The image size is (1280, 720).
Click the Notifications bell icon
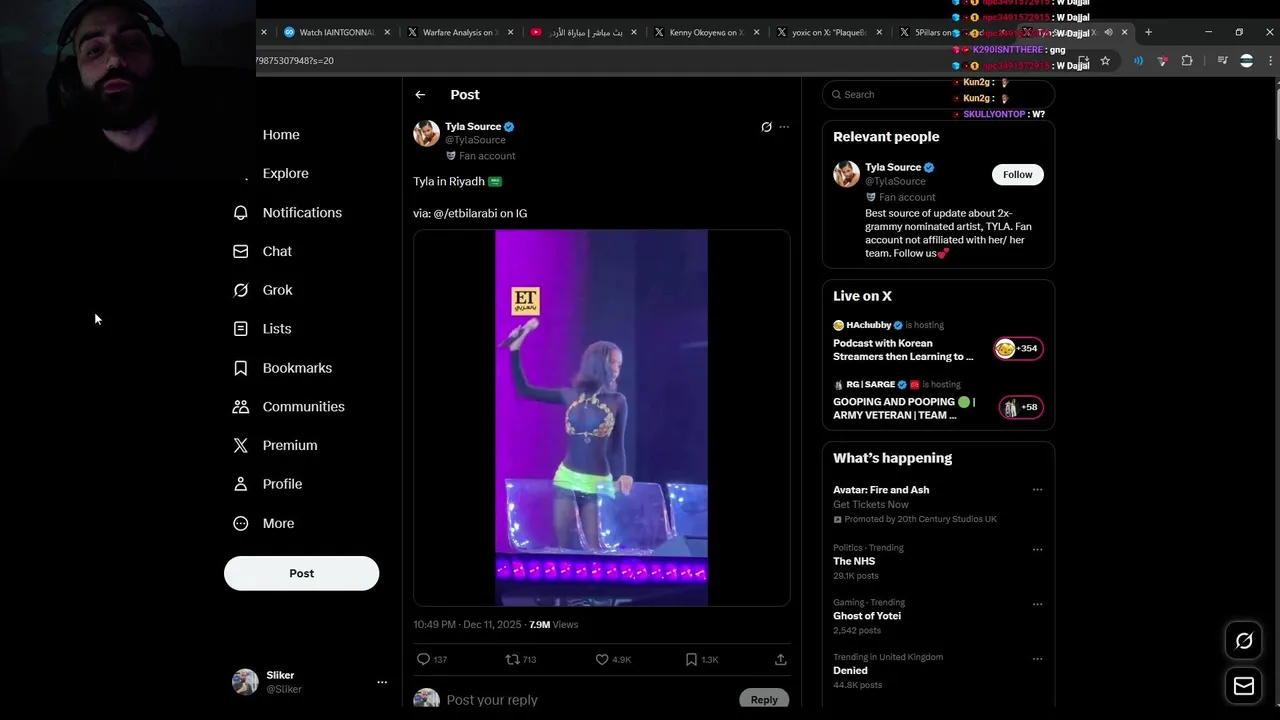pyautogui.click(x=240, y=213)
